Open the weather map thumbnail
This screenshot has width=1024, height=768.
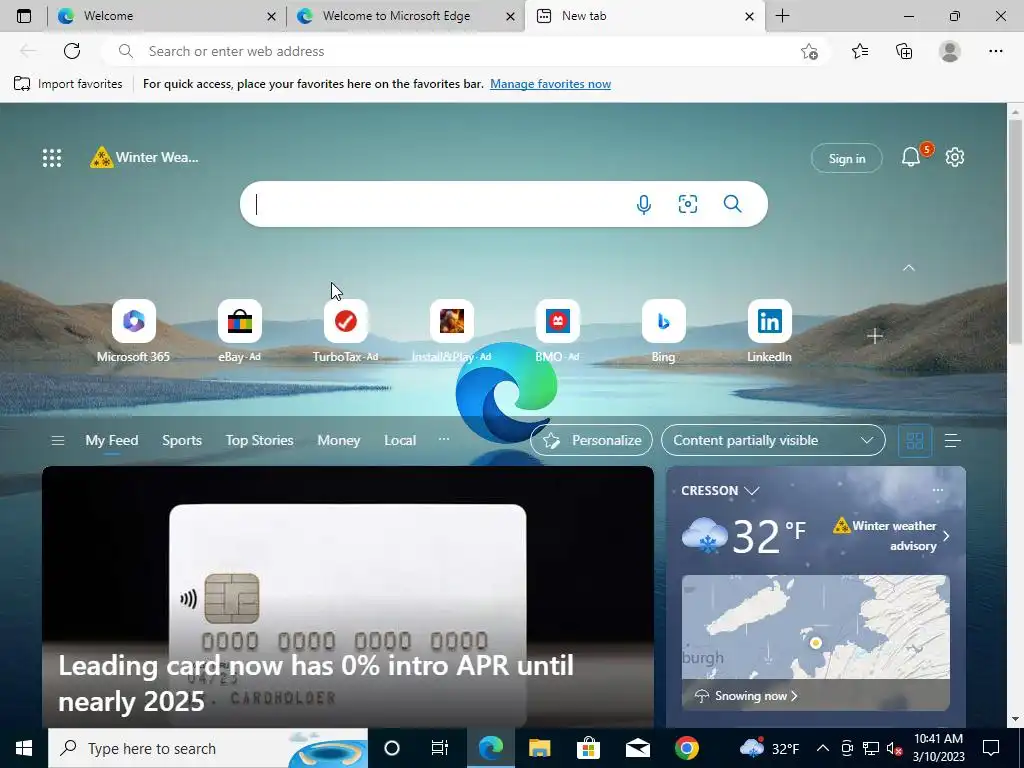click(816, 627)
